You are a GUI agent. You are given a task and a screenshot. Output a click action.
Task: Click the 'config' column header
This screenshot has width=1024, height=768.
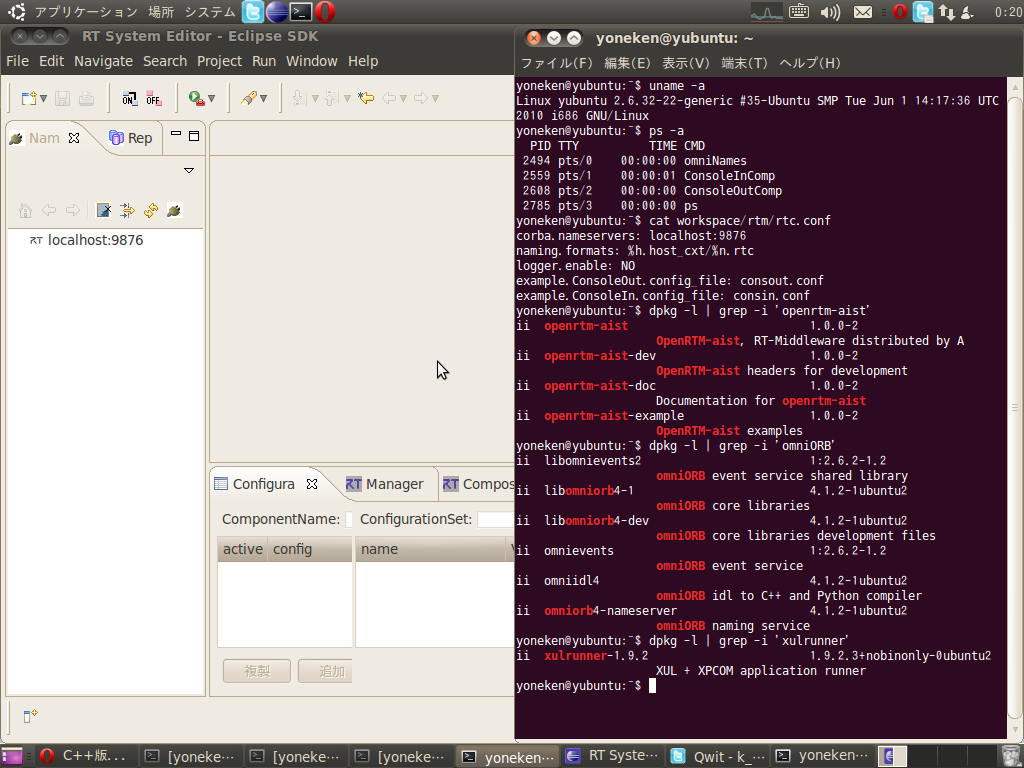(x=310, y=549)
